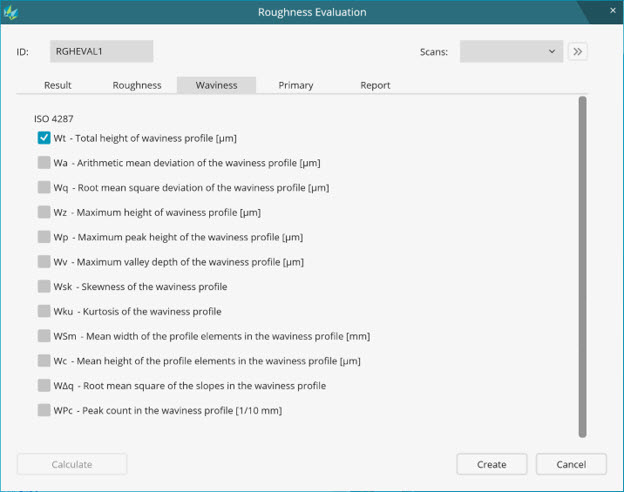Screen dimensions: 624x492
Task: Uncheck Wt total height of waviness profile
Action: [x=44, y=138]
